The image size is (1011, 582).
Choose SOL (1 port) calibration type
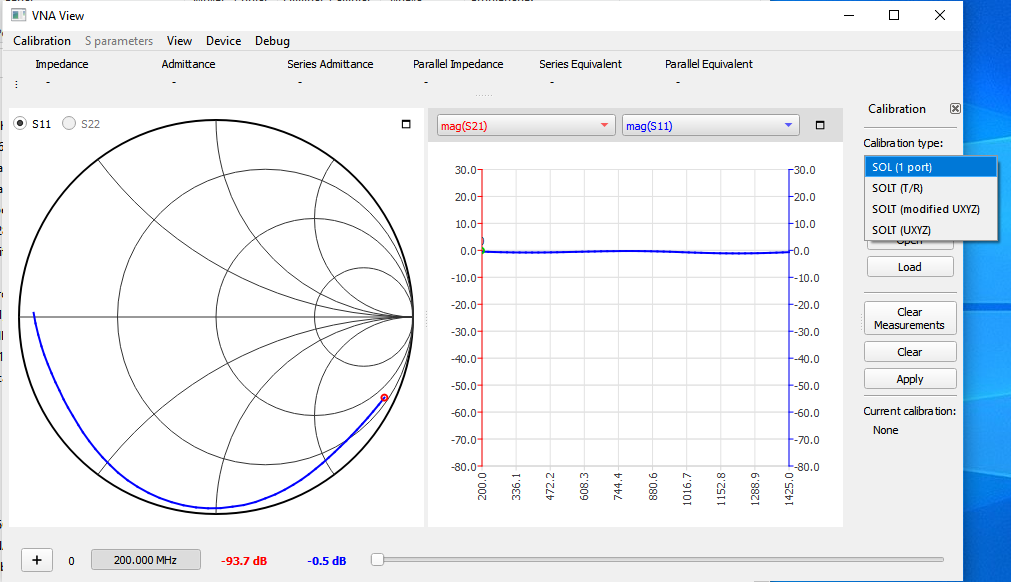(x=930, y=167)
